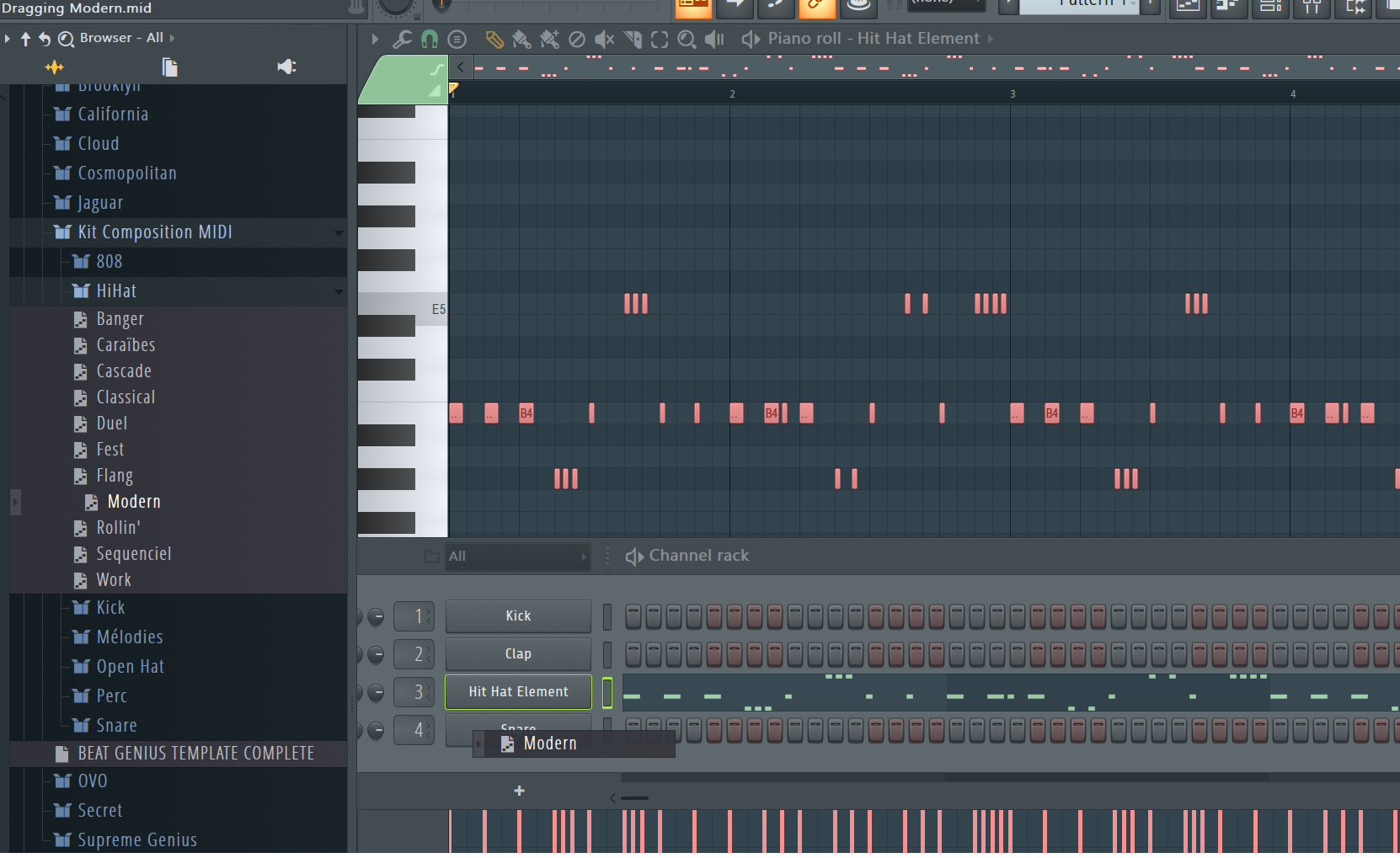Collapse the Kit Composition MIDI folder arrow
The width and height of the screenshot is (1400, 858).
(339, 233)
